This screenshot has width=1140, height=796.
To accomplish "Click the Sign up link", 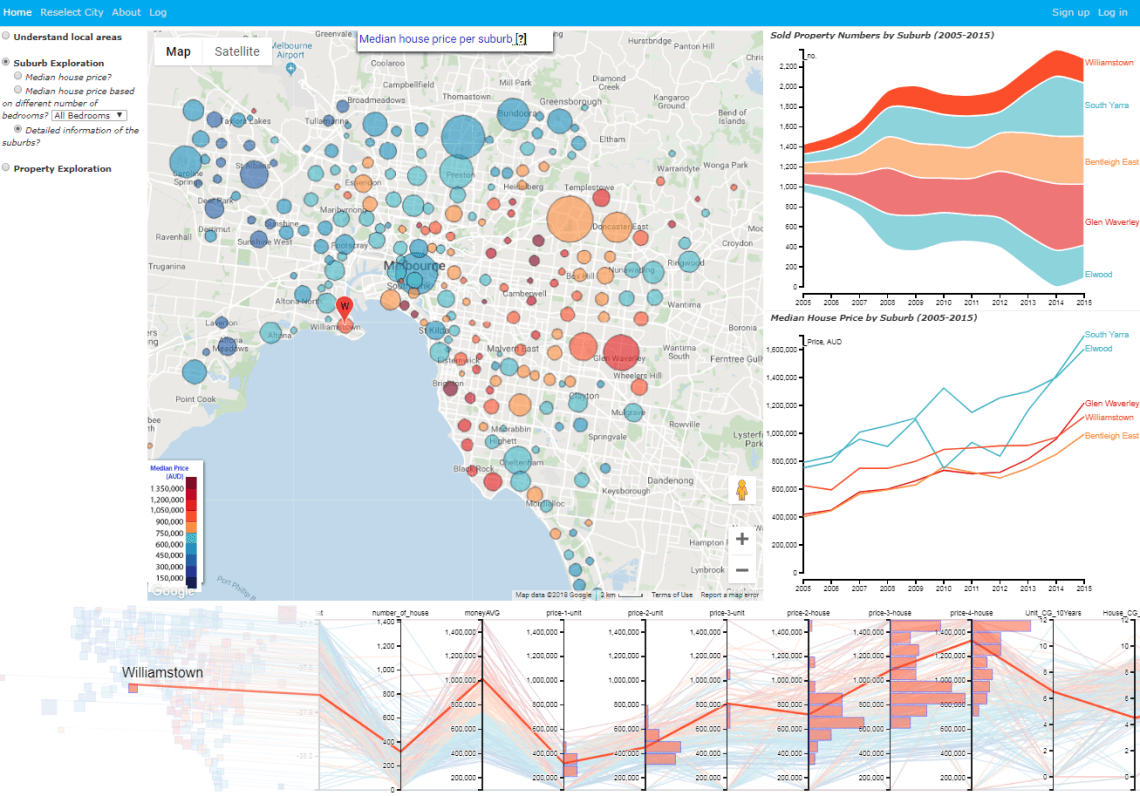I will pos(1070,12).
